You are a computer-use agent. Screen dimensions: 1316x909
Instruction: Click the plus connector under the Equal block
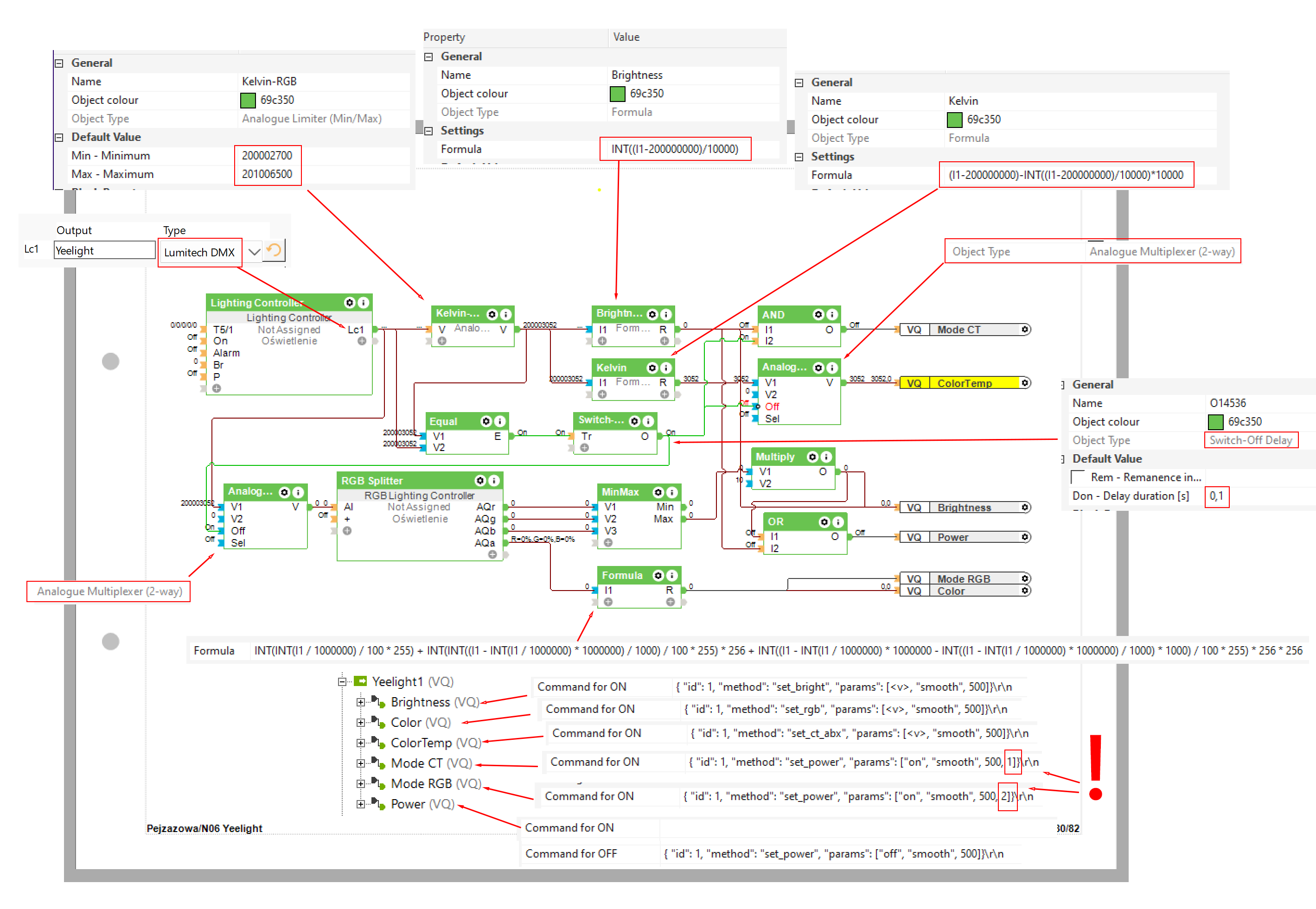tap(585, 448)
